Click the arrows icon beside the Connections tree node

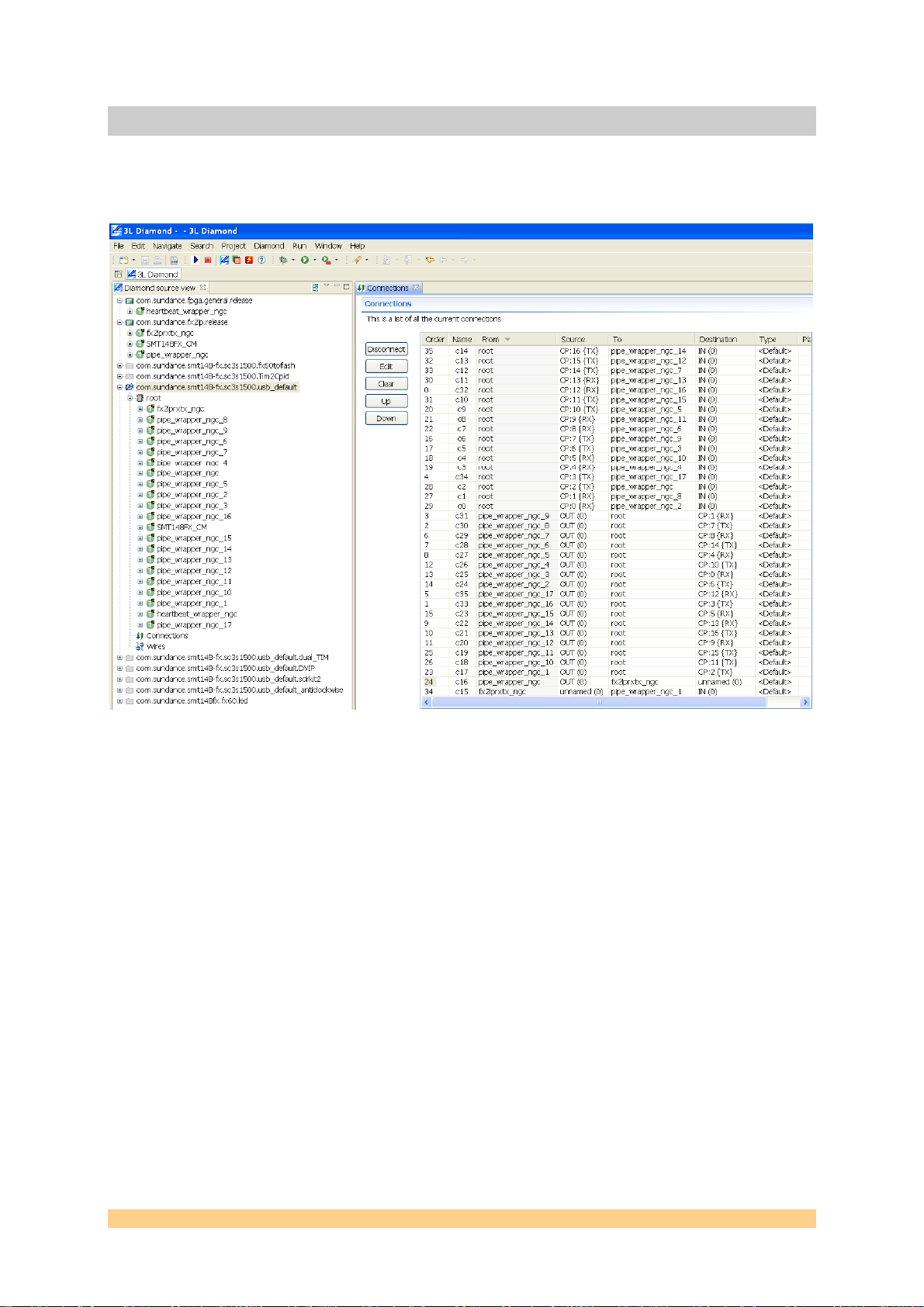tap(140, 635)
